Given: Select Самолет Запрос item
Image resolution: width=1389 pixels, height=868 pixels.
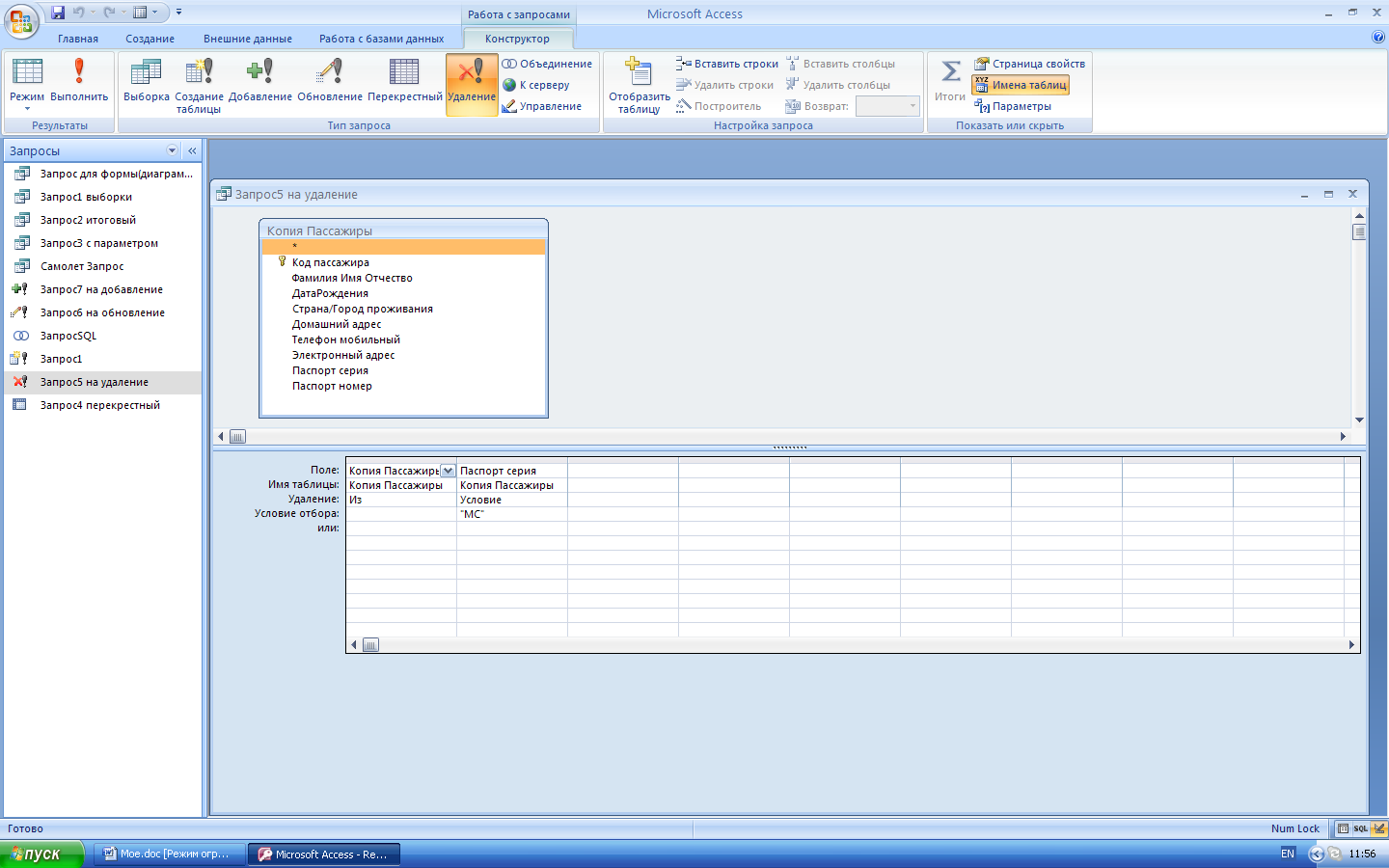Looking at the screenshot, I should (102, 266).
